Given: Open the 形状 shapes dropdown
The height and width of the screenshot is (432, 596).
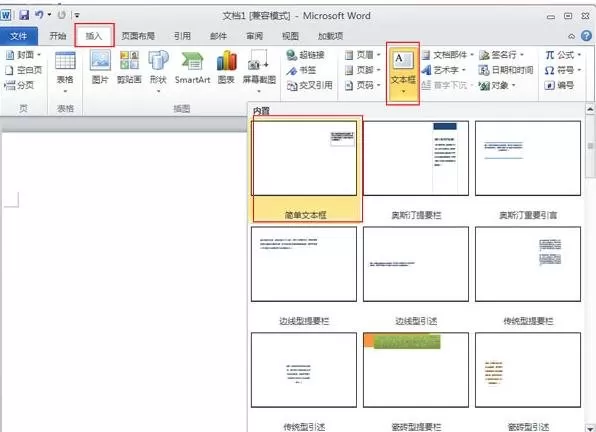Looking at the screenshot, I should pyautogui.click(x=158, y=72).
